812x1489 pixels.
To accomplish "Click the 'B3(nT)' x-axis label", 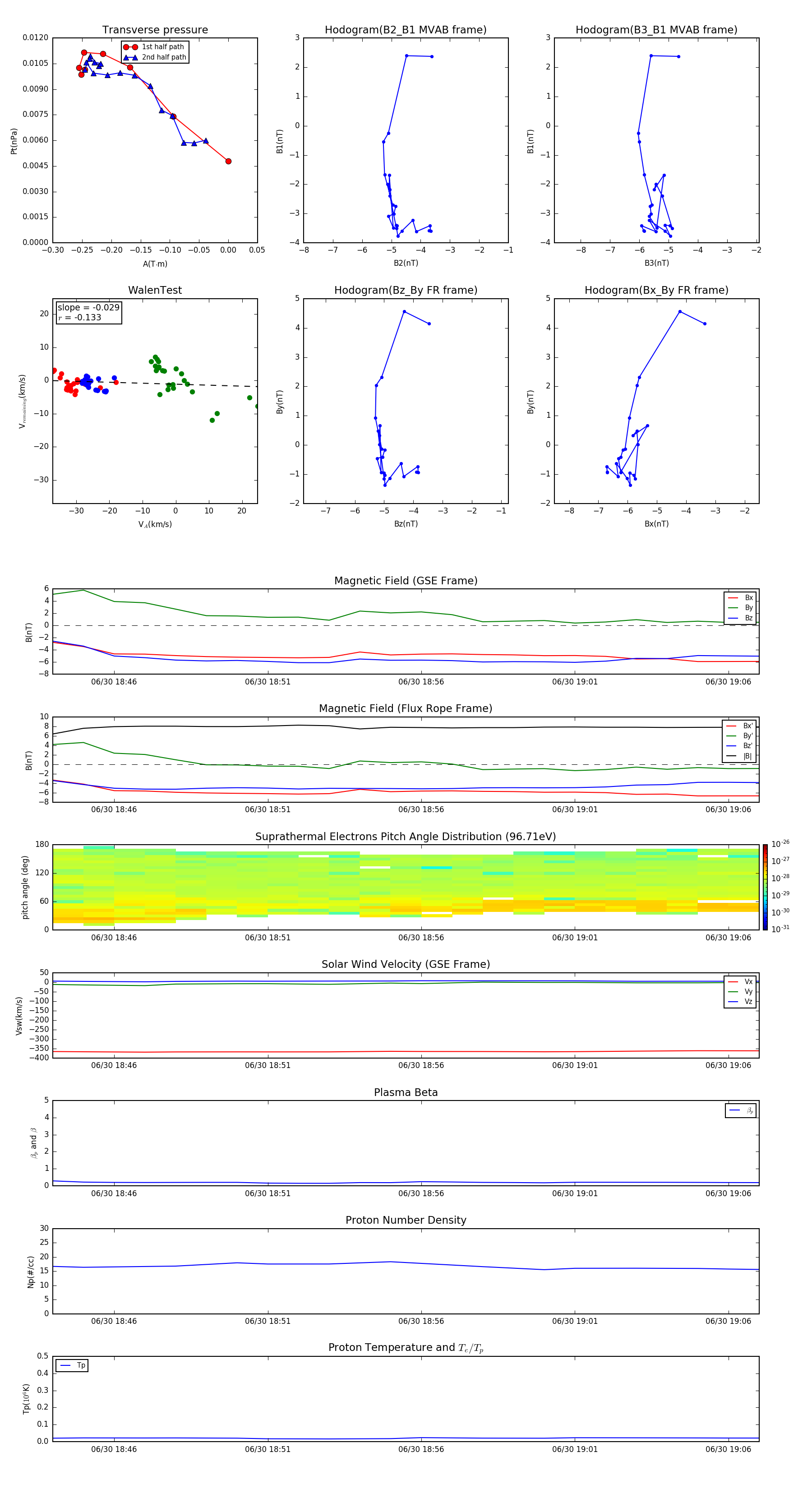I will [x=656, y=263].
